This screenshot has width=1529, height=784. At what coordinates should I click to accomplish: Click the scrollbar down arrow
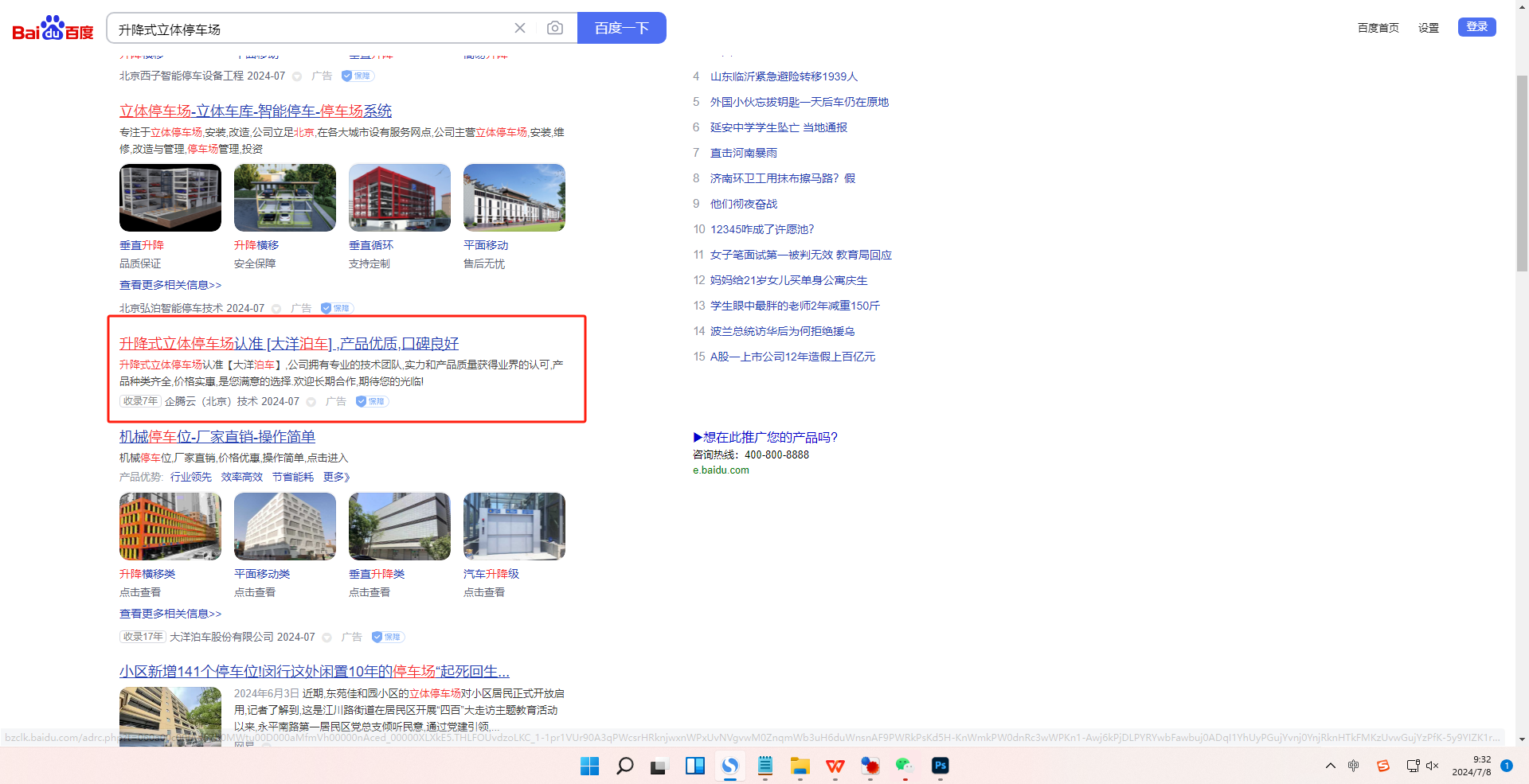click(x=1522, y=739)
